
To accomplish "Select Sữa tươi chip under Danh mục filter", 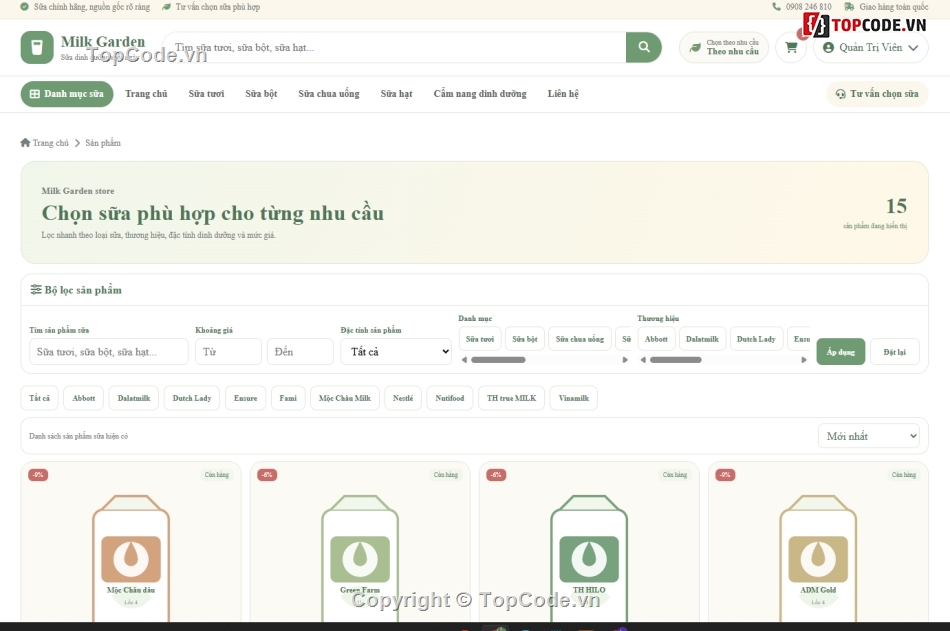I will click(480, 339).
